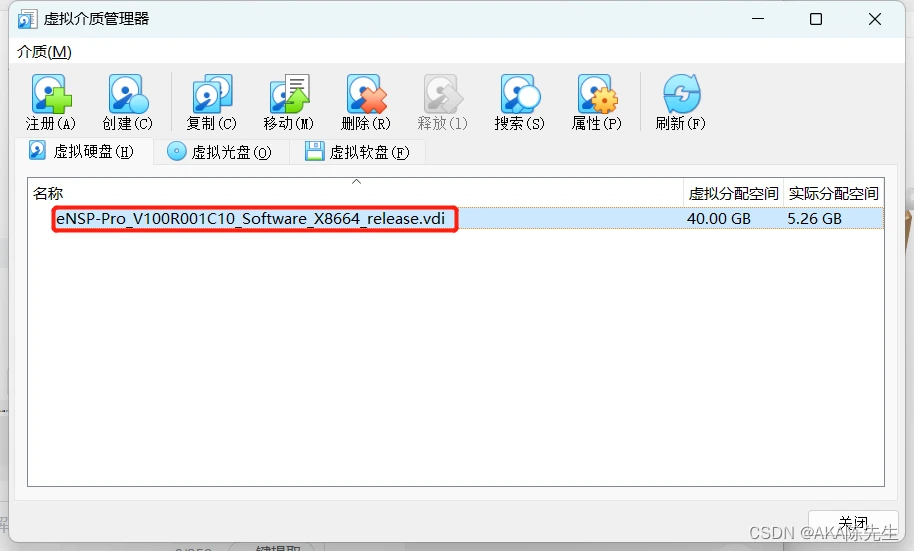
Task: Minimize the 虚拟介质管理器 window
Action: (758, 19)
